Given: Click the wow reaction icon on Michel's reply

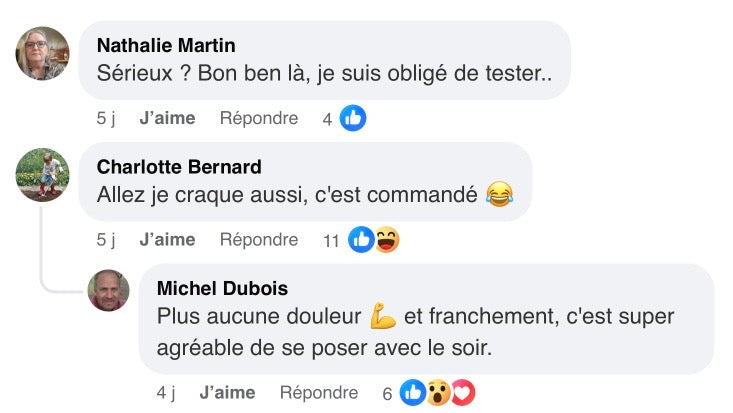Looking at the screenshot, I should coord(437,393).
